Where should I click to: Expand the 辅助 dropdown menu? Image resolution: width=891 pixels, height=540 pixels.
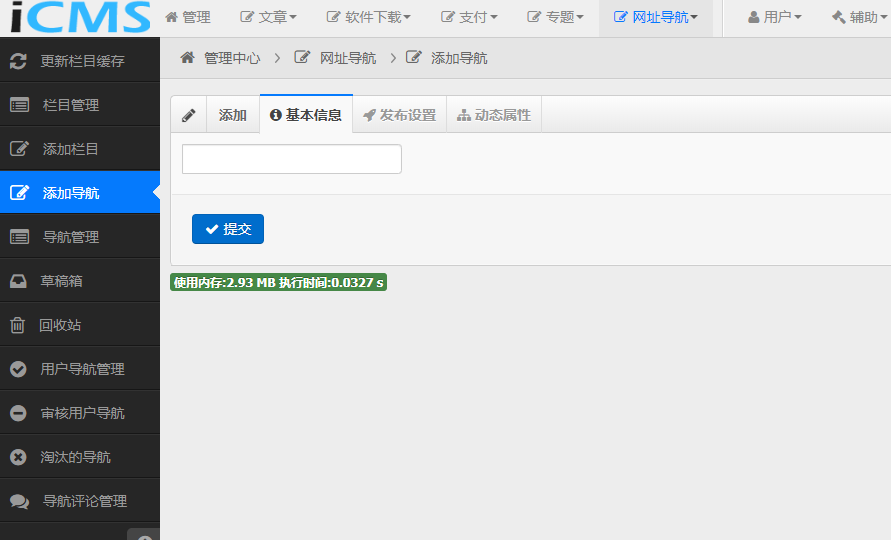point(859,18)
